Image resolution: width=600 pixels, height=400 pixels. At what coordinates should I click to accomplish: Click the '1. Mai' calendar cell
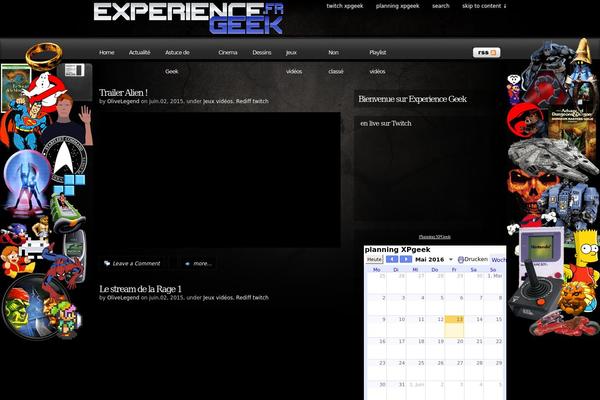point(493,283)
